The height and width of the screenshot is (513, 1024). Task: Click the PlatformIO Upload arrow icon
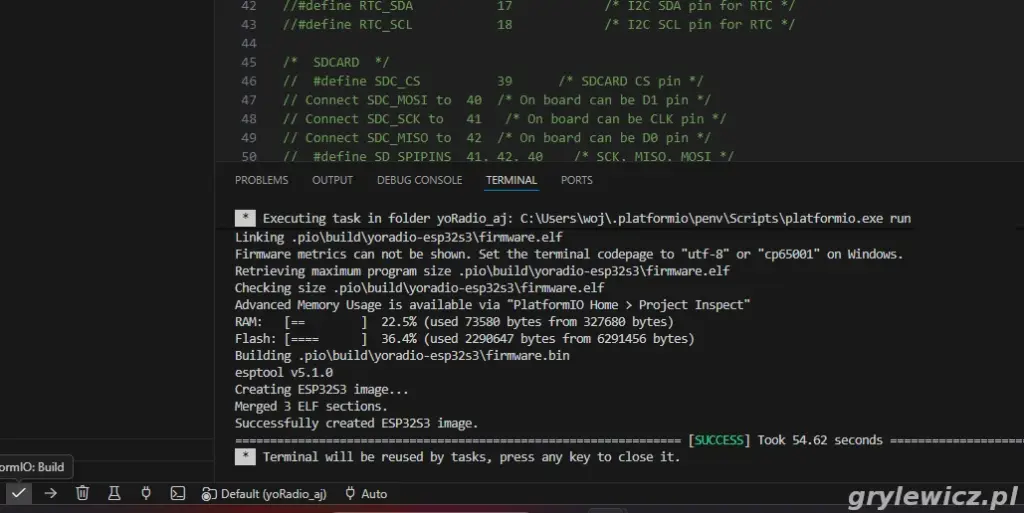point(51,493)
